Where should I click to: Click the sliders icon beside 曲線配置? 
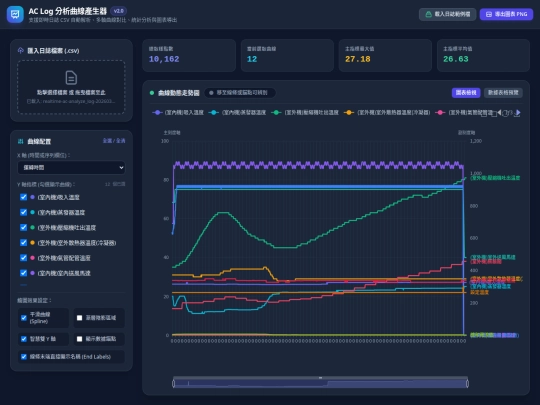(21, 141)
